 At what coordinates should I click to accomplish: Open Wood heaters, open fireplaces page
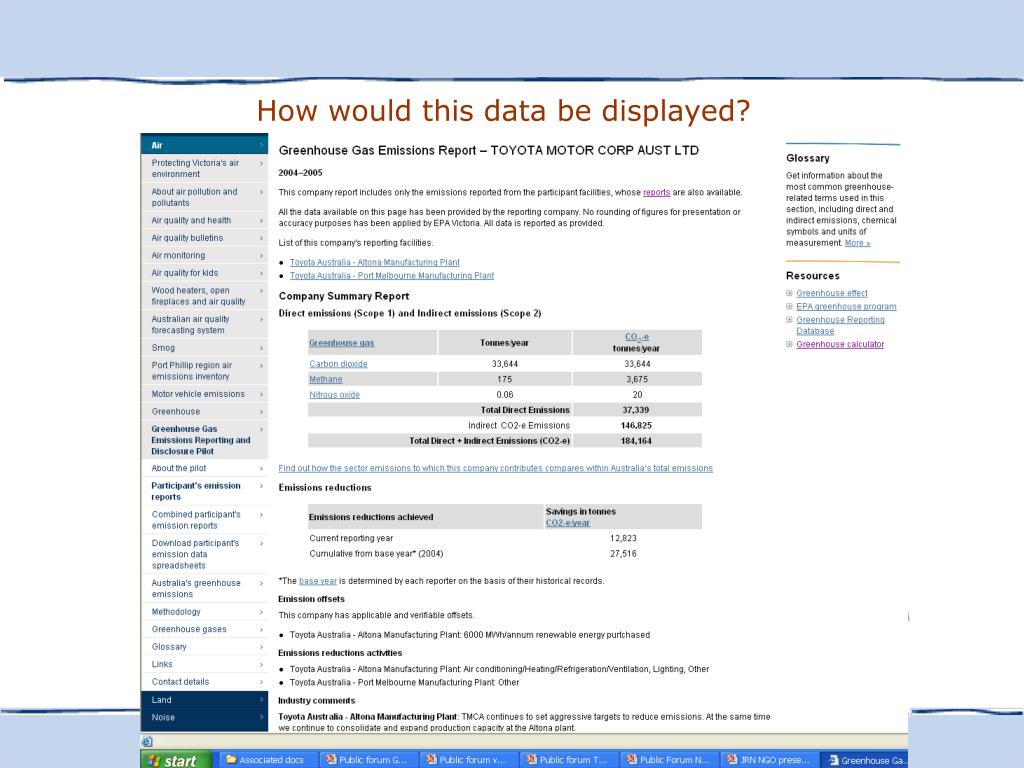click(x=204, y=296)
